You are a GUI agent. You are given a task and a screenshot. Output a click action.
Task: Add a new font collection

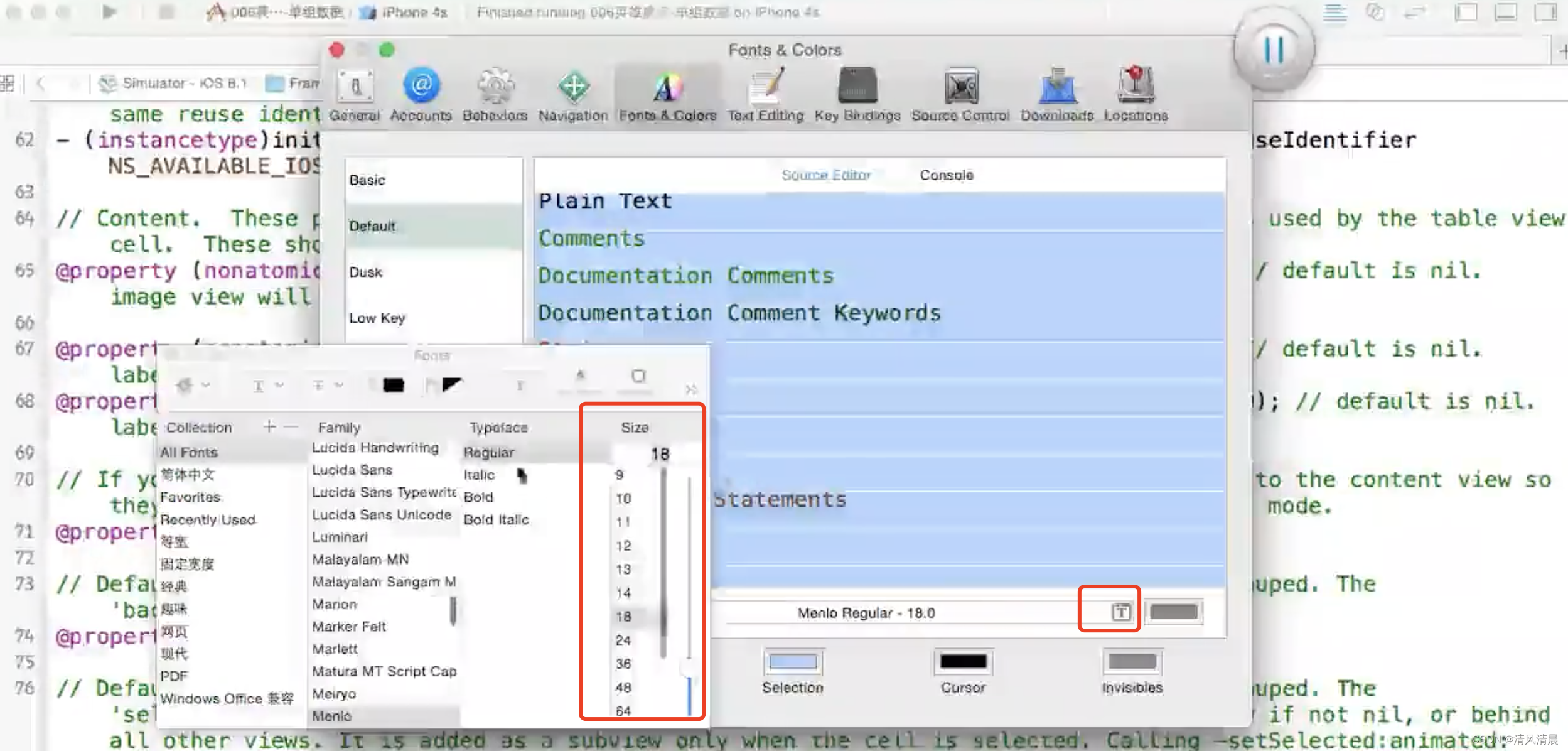pos(270,427)
